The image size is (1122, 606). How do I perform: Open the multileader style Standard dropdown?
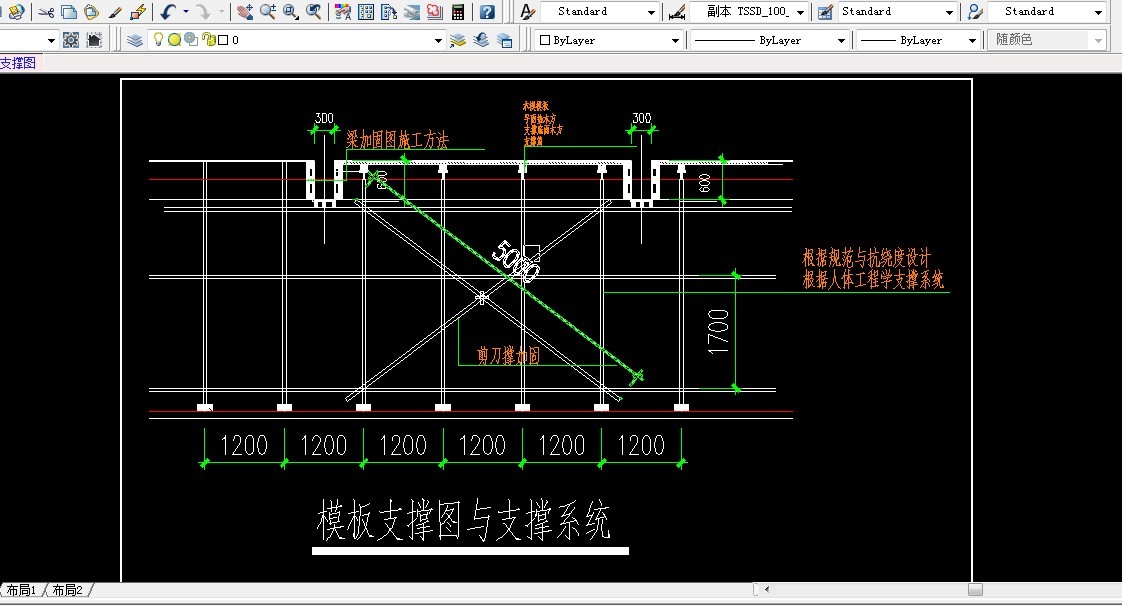click(1099, 12)
